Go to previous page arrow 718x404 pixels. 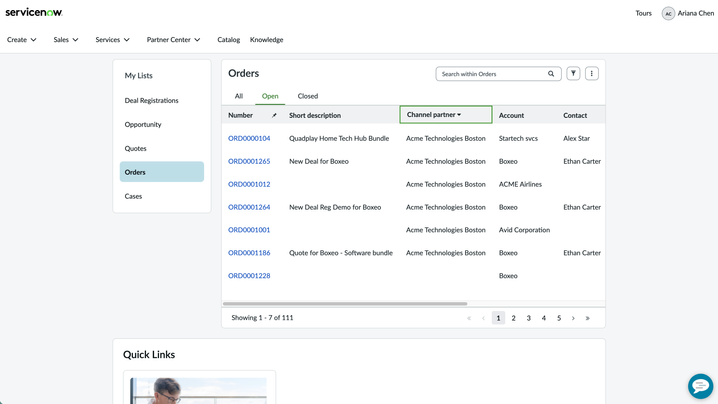[483, 318]
